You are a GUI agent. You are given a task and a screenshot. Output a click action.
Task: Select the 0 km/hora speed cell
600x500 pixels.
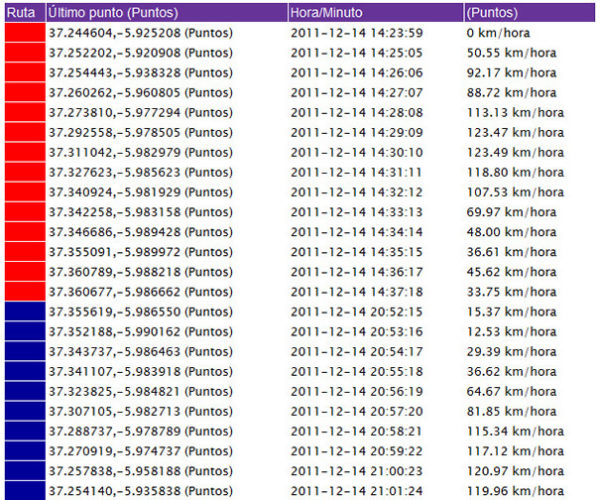tap(498, 33)
